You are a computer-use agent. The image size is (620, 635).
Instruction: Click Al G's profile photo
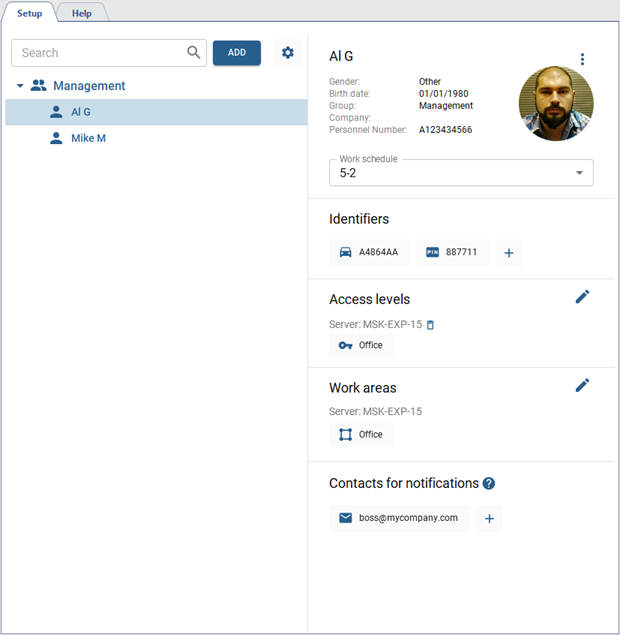coord(555,104)
